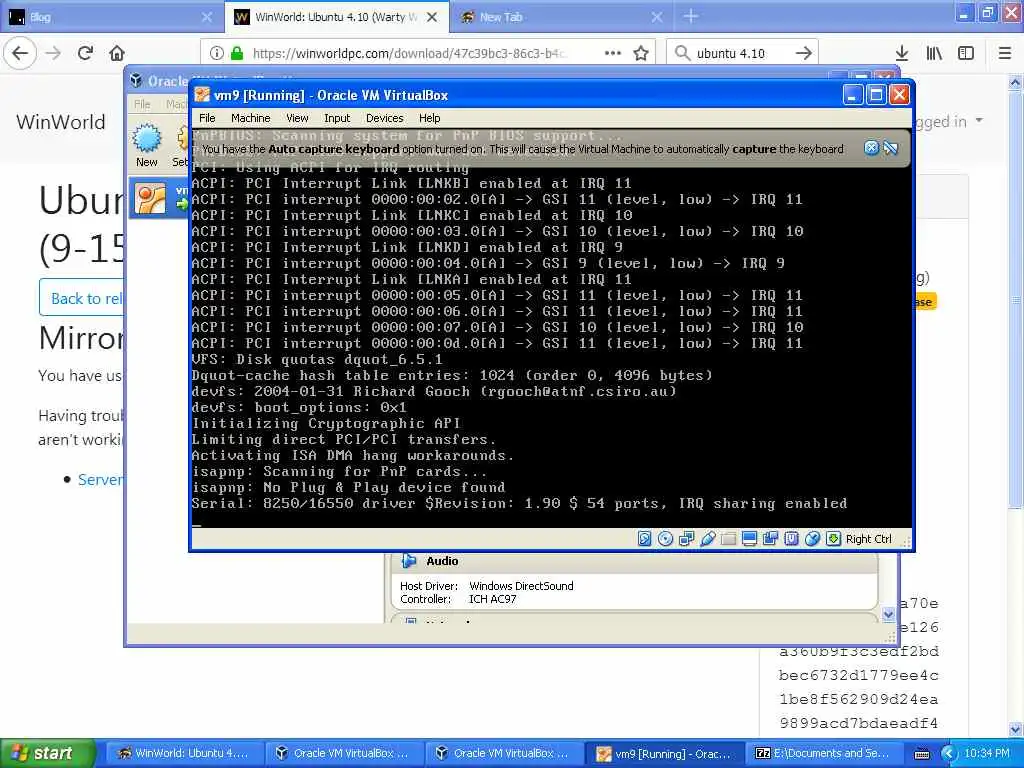Select the vm9 machine icon in VirtualBox Manager list
The height and width of the screenshot is (768, 1024).
click(150, 199)
